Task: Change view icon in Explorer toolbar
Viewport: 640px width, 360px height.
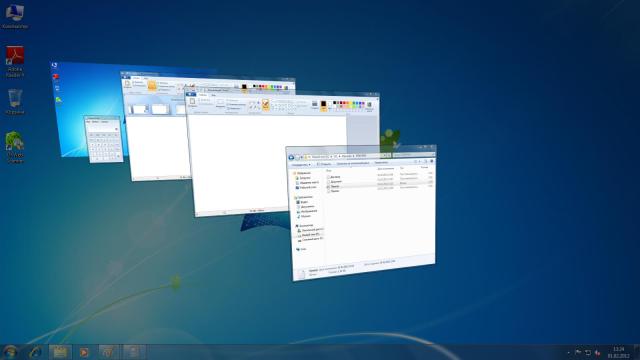Action: click(x=416, y=162)
